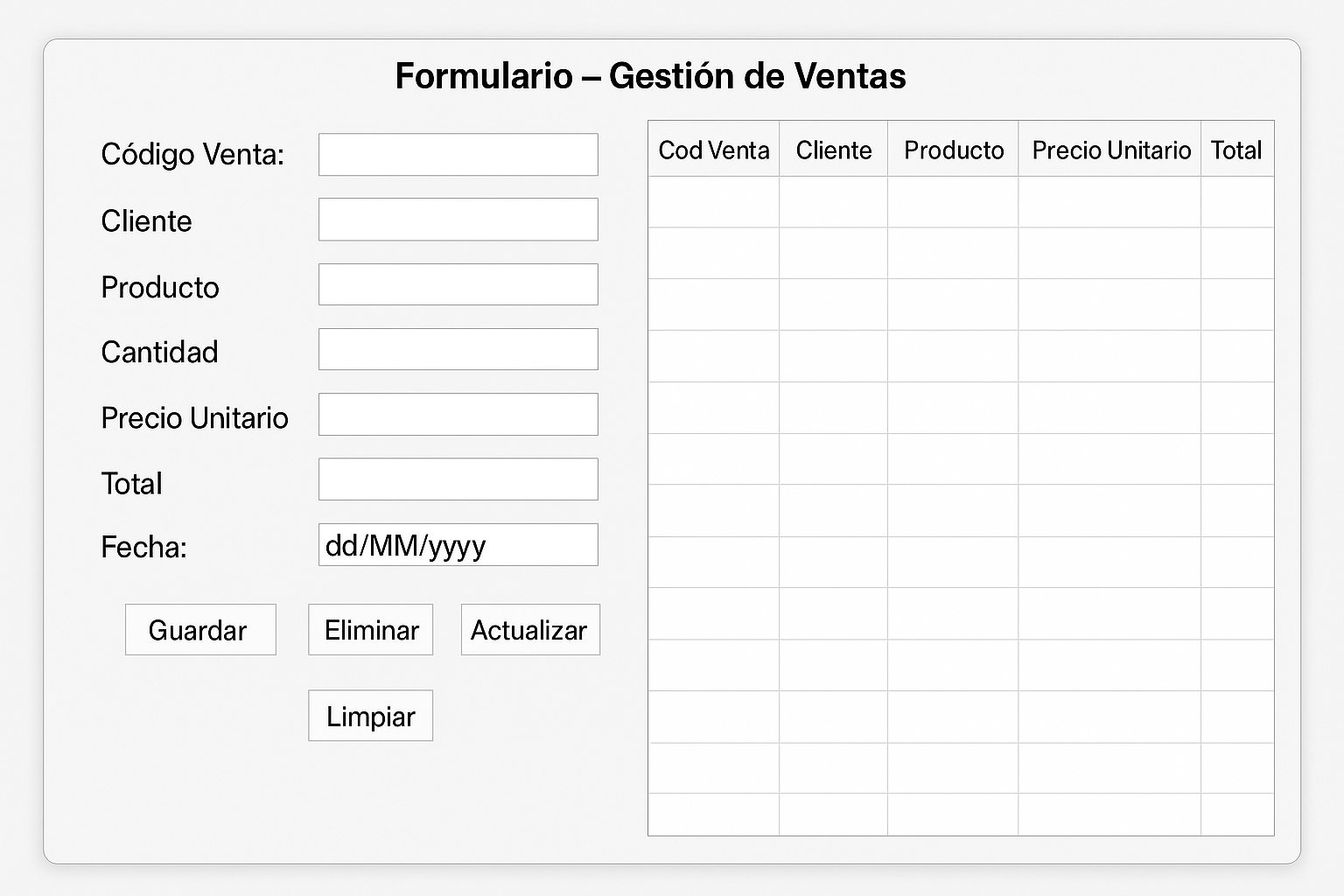Click inside the Cantidad field
Image resolution: width=1344 pixels, height=896 pixels.
[x=458, y=350]
